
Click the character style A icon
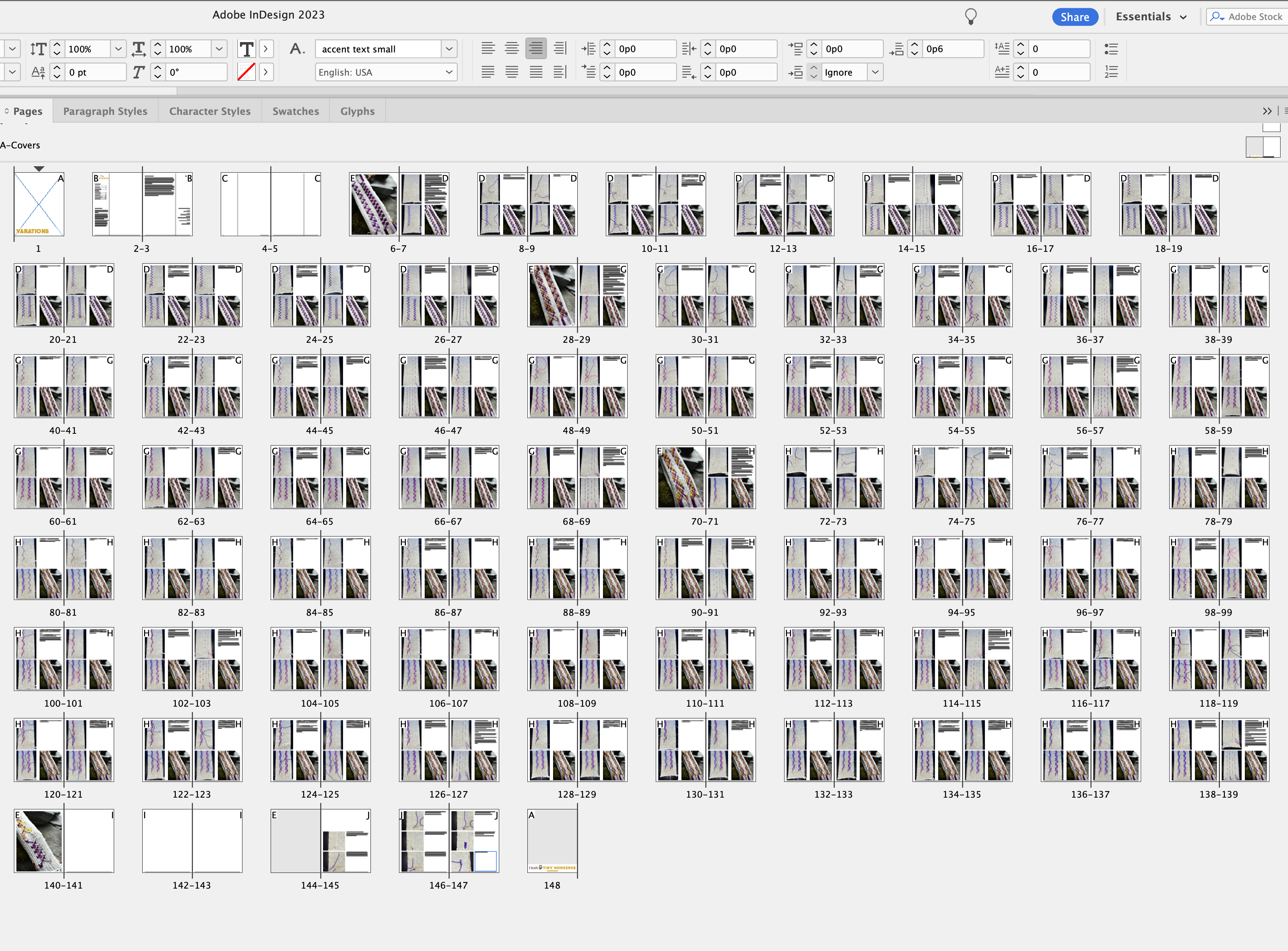(x=297, y=49)
